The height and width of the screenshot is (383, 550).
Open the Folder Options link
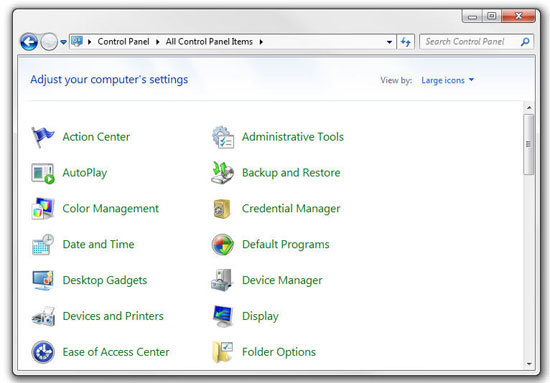pos(279,352)
